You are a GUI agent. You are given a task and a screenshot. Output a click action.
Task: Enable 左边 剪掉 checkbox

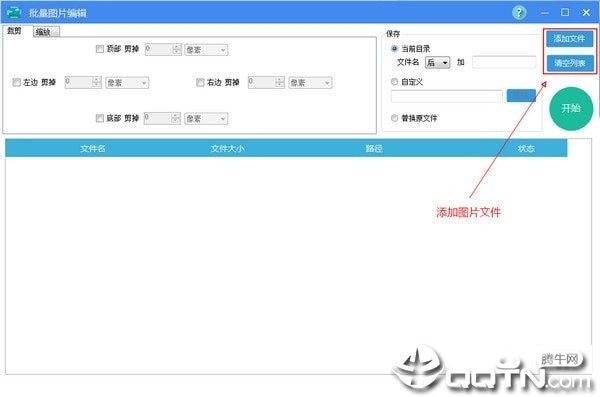pyautogui.click(x=16, y=82)
